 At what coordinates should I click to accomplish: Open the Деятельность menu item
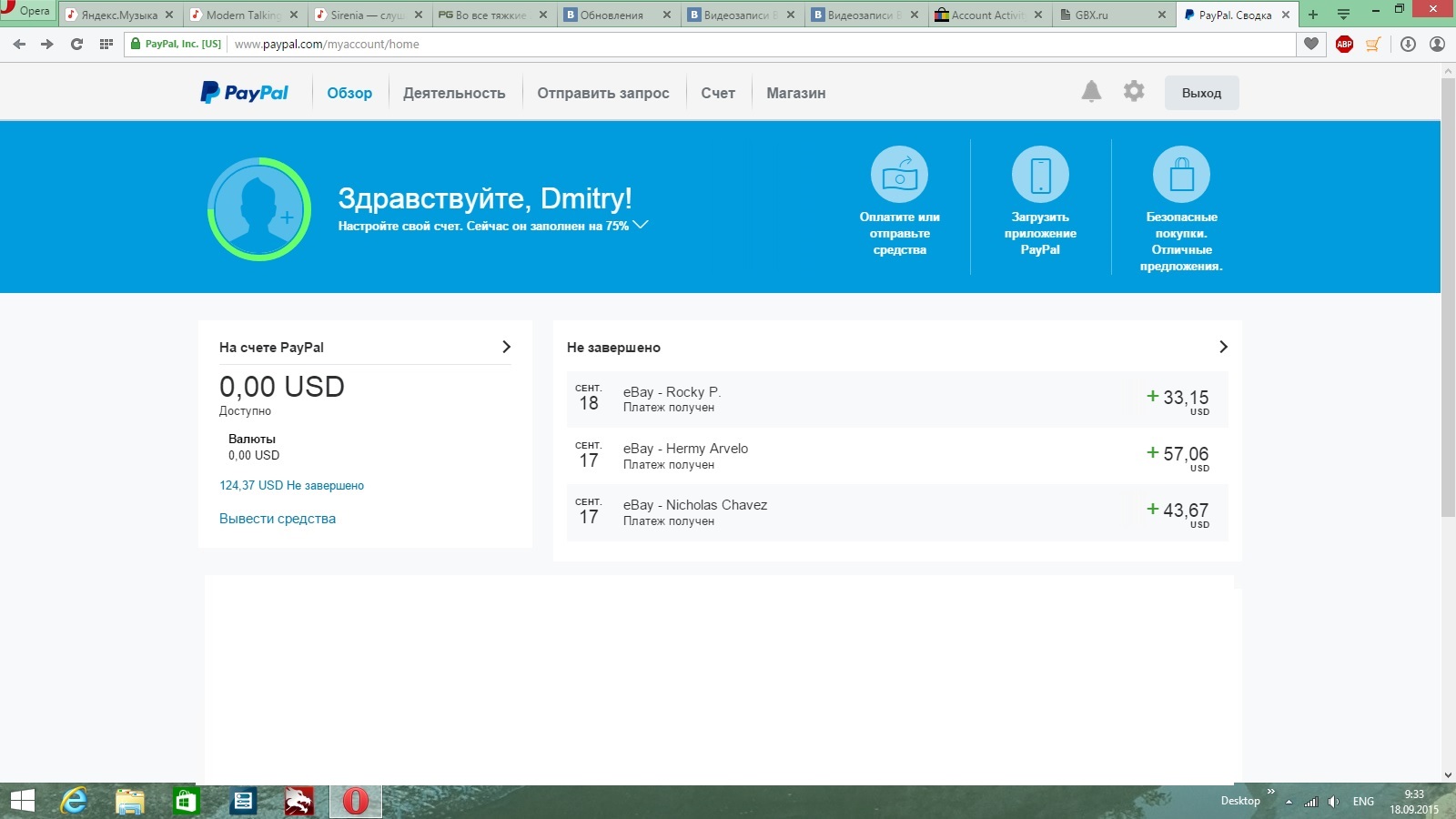pos(454,93)
